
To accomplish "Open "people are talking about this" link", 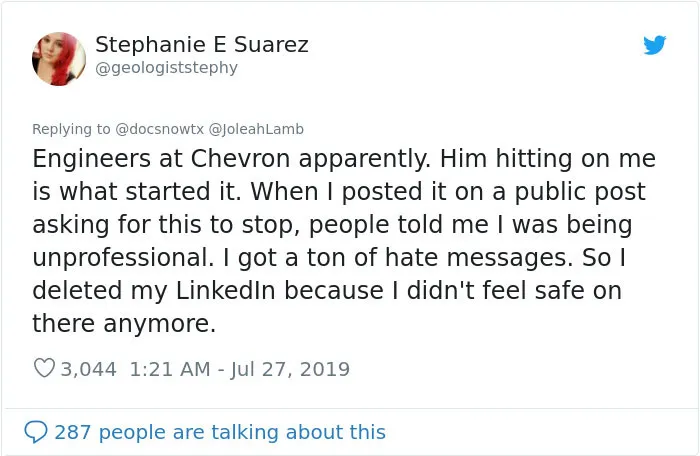I will 242,432.
